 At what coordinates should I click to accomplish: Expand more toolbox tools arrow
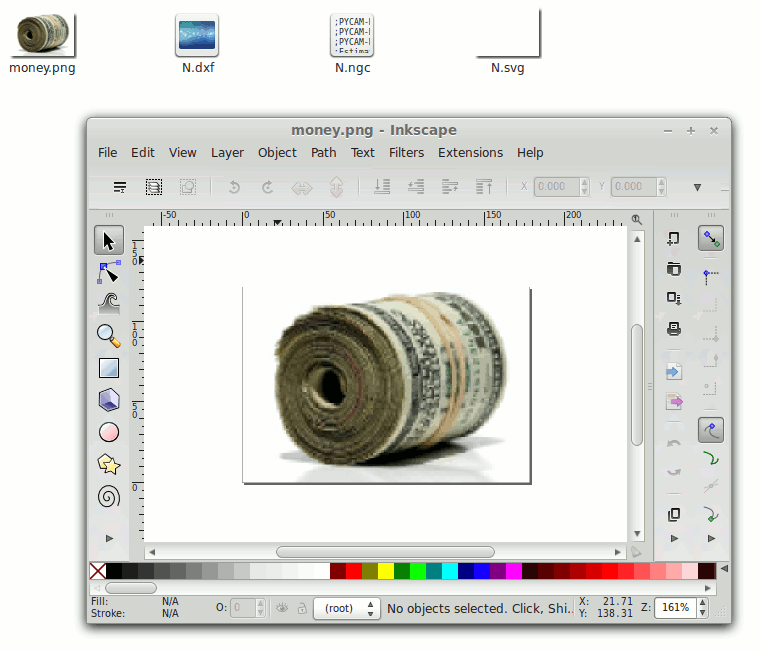point(109,538)
